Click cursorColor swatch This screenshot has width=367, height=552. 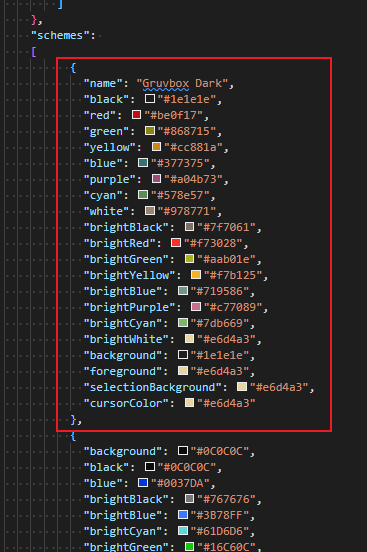[x=189, y=403]
